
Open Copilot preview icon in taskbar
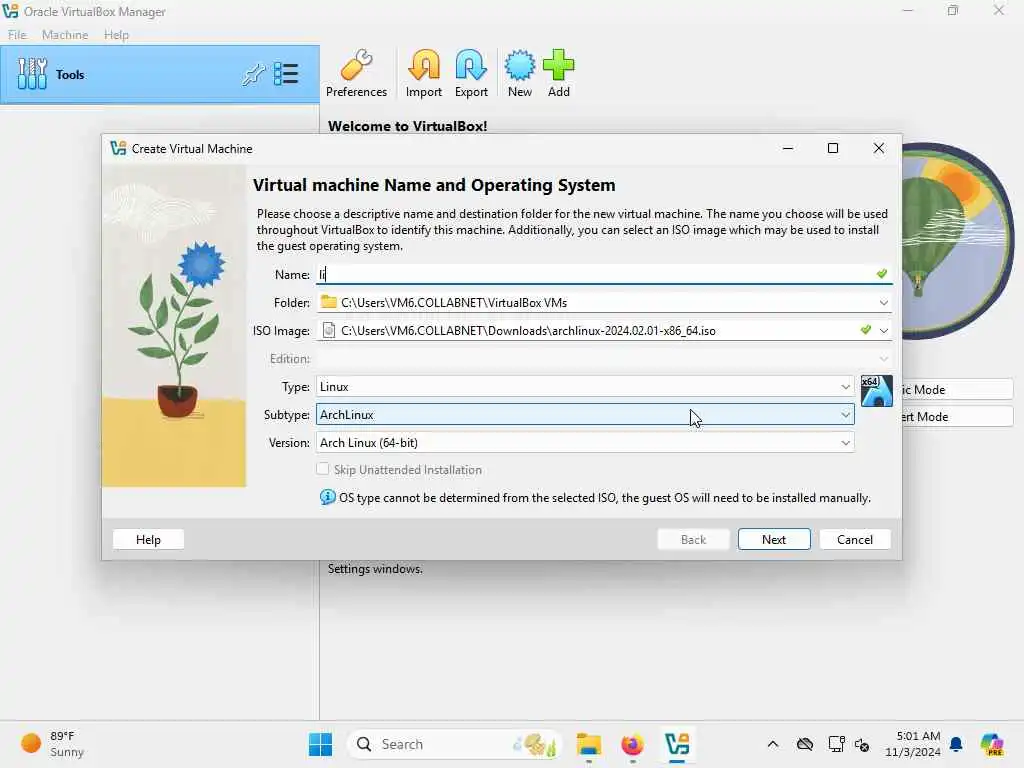(x=991, y=744)
